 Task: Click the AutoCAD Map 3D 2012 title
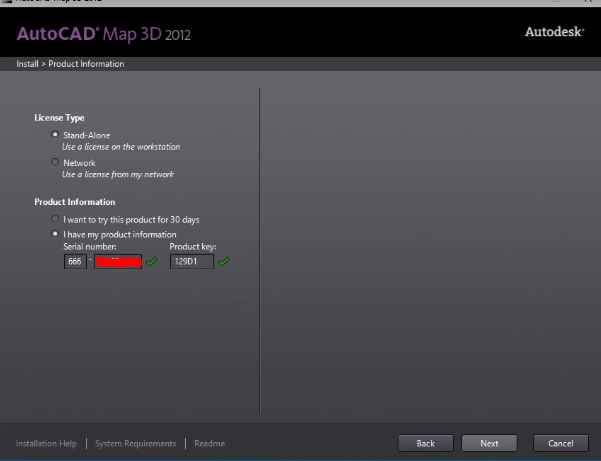pos(103,34)
